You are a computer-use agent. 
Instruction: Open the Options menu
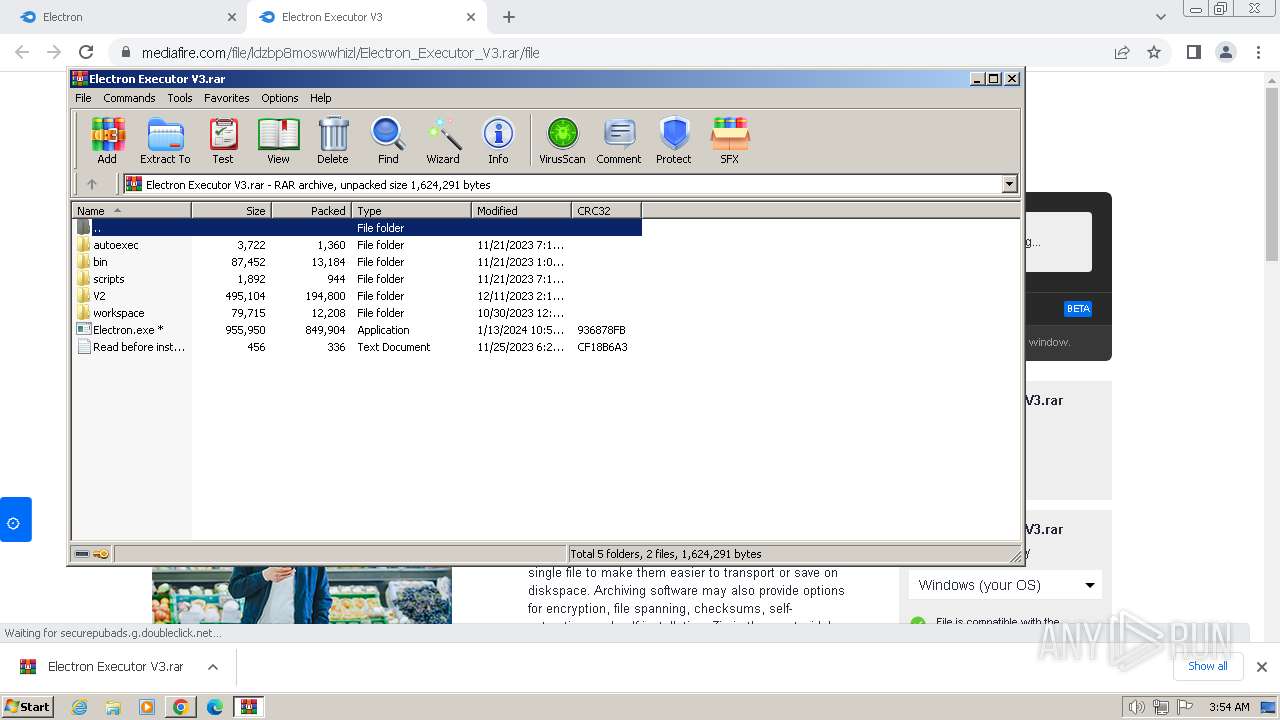(280, 98)
